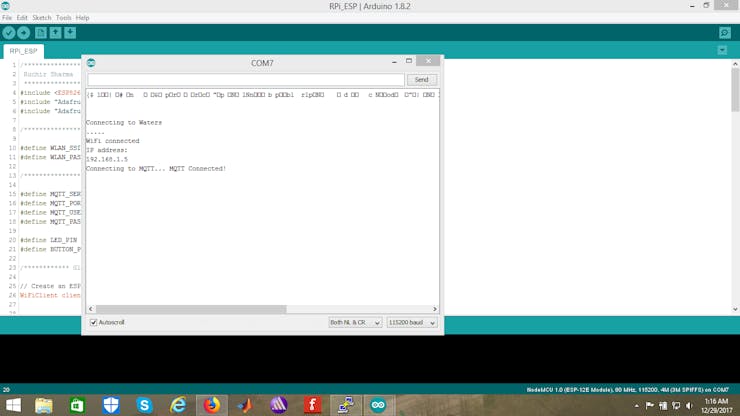Screen dimensions: 740x416
Task: Click the 'MQTT Connected!' output line
Action: point(156,169)
